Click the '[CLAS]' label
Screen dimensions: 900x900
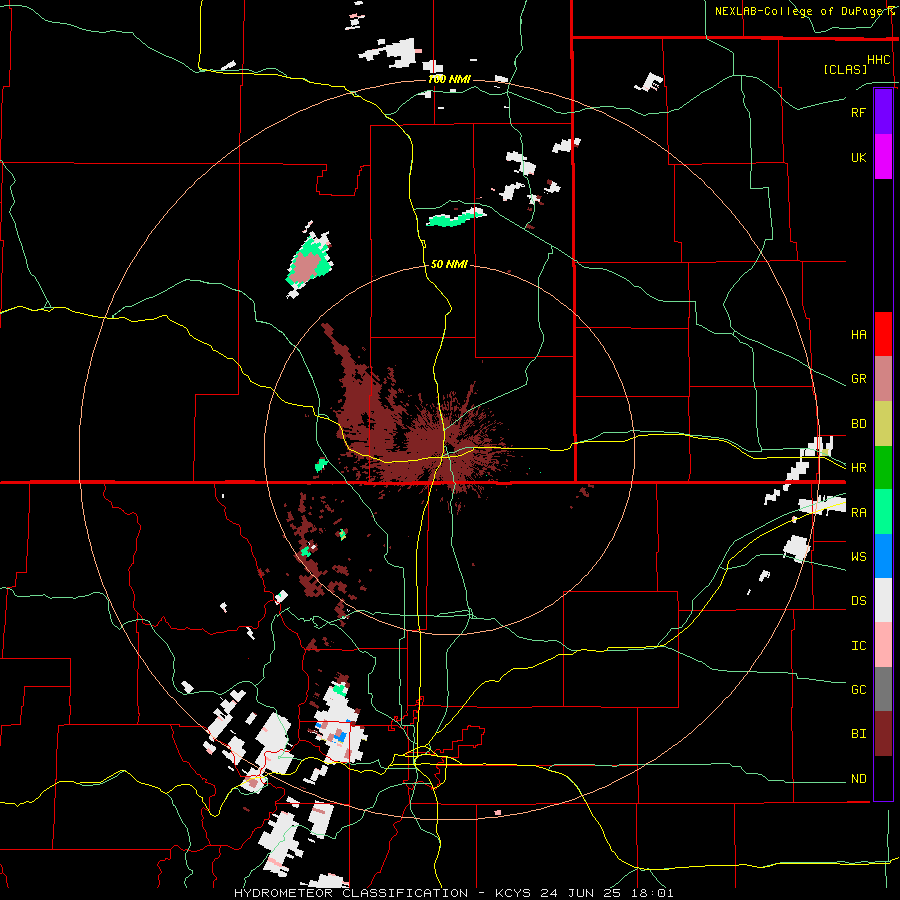(845, 69)
